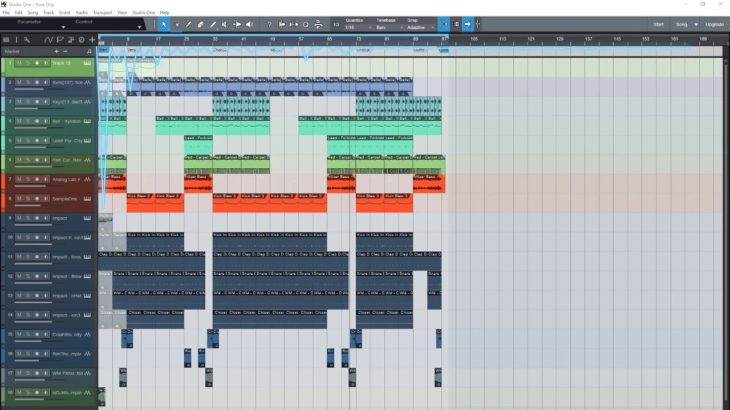This screenshot has width=730, height=410.
Task: Open the Audio menu
Action: [x=81, y=13]
